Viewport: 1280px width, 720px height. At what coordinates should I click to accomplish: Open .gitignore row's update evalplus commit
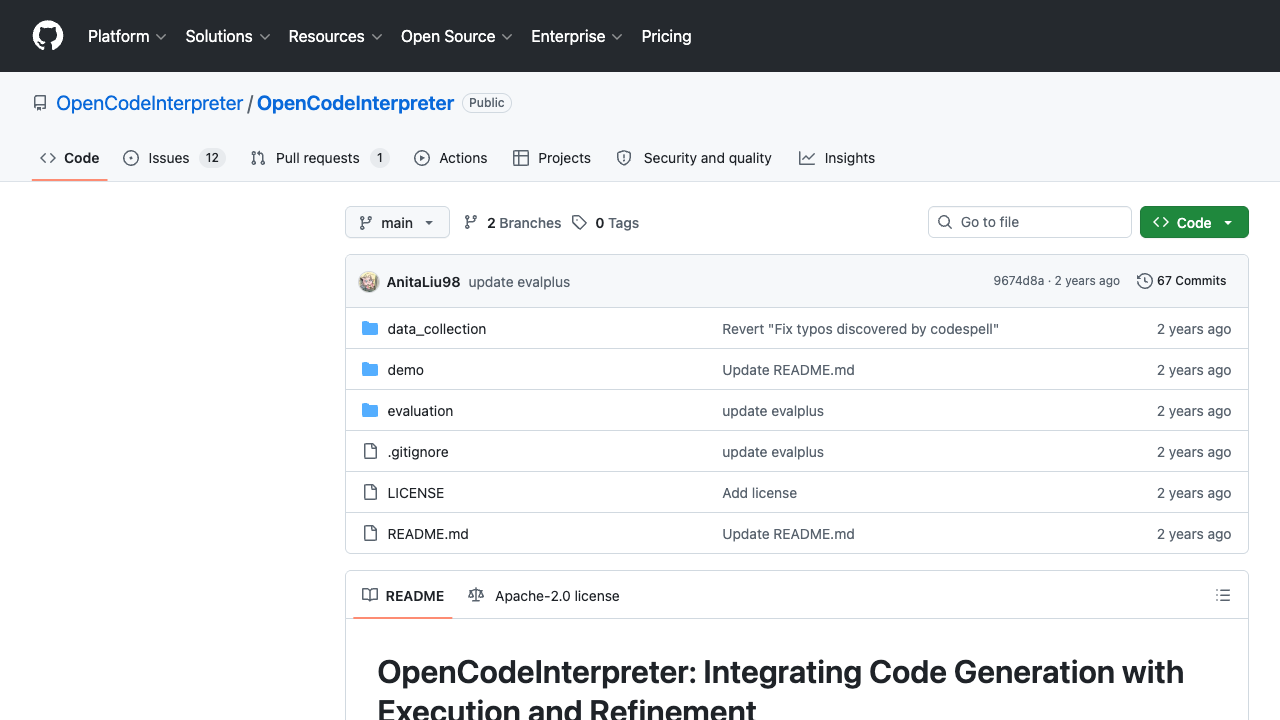773,452
